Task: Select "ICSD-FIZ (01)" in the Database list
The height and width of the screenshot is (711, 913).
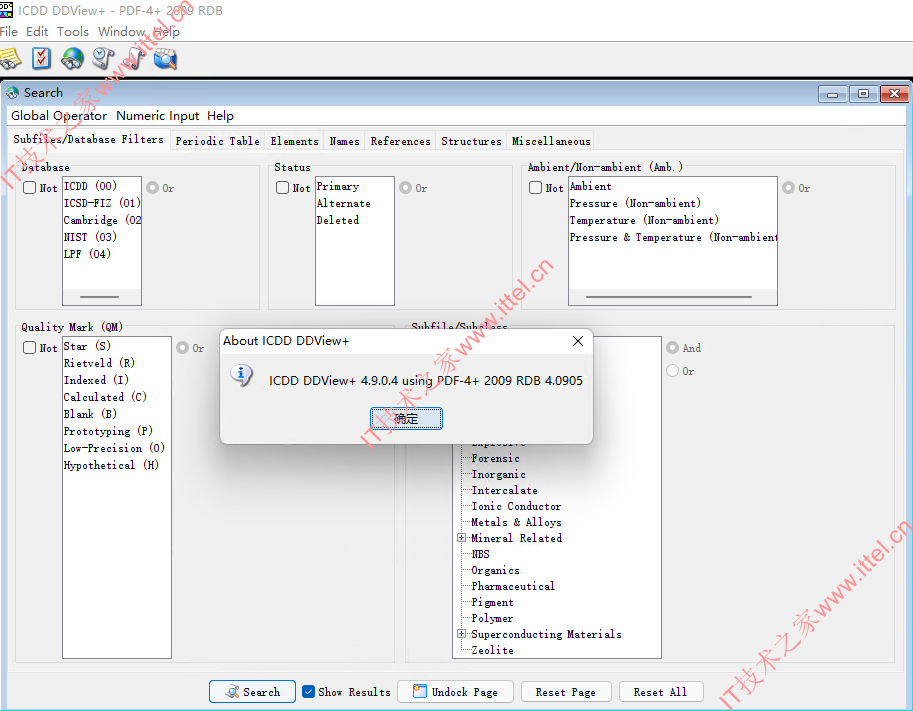Action: [x=102, y=203]
